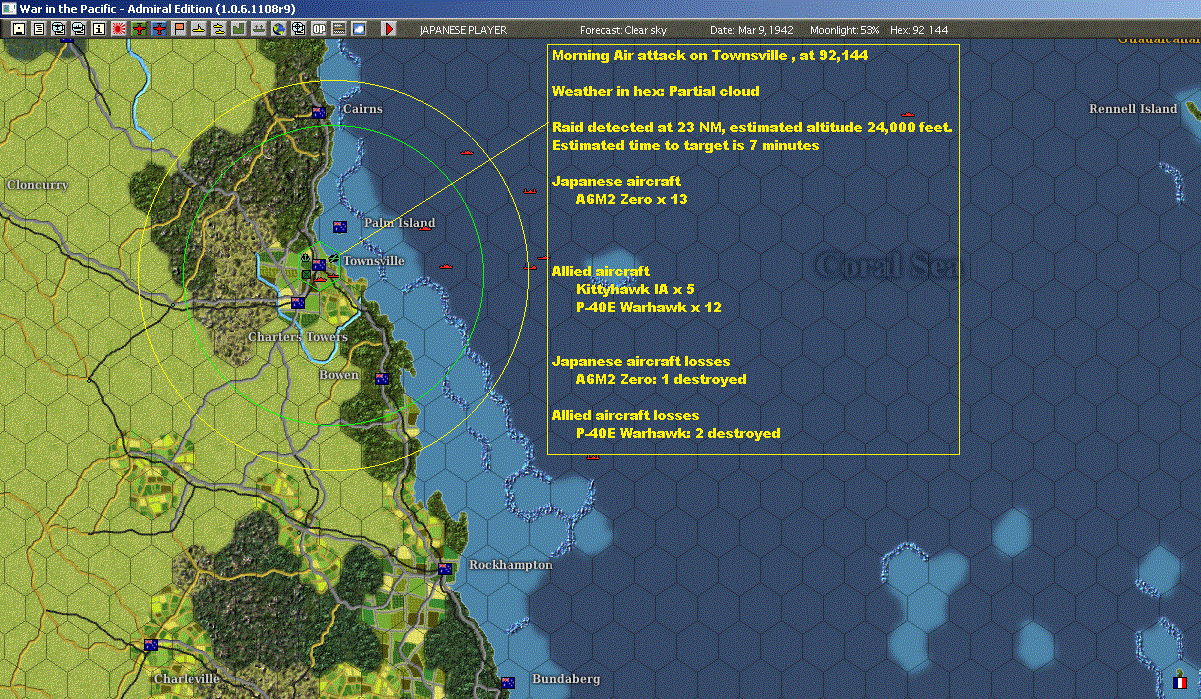Click the 'Moonlight: 53%' status text

(x=847, y=30)
